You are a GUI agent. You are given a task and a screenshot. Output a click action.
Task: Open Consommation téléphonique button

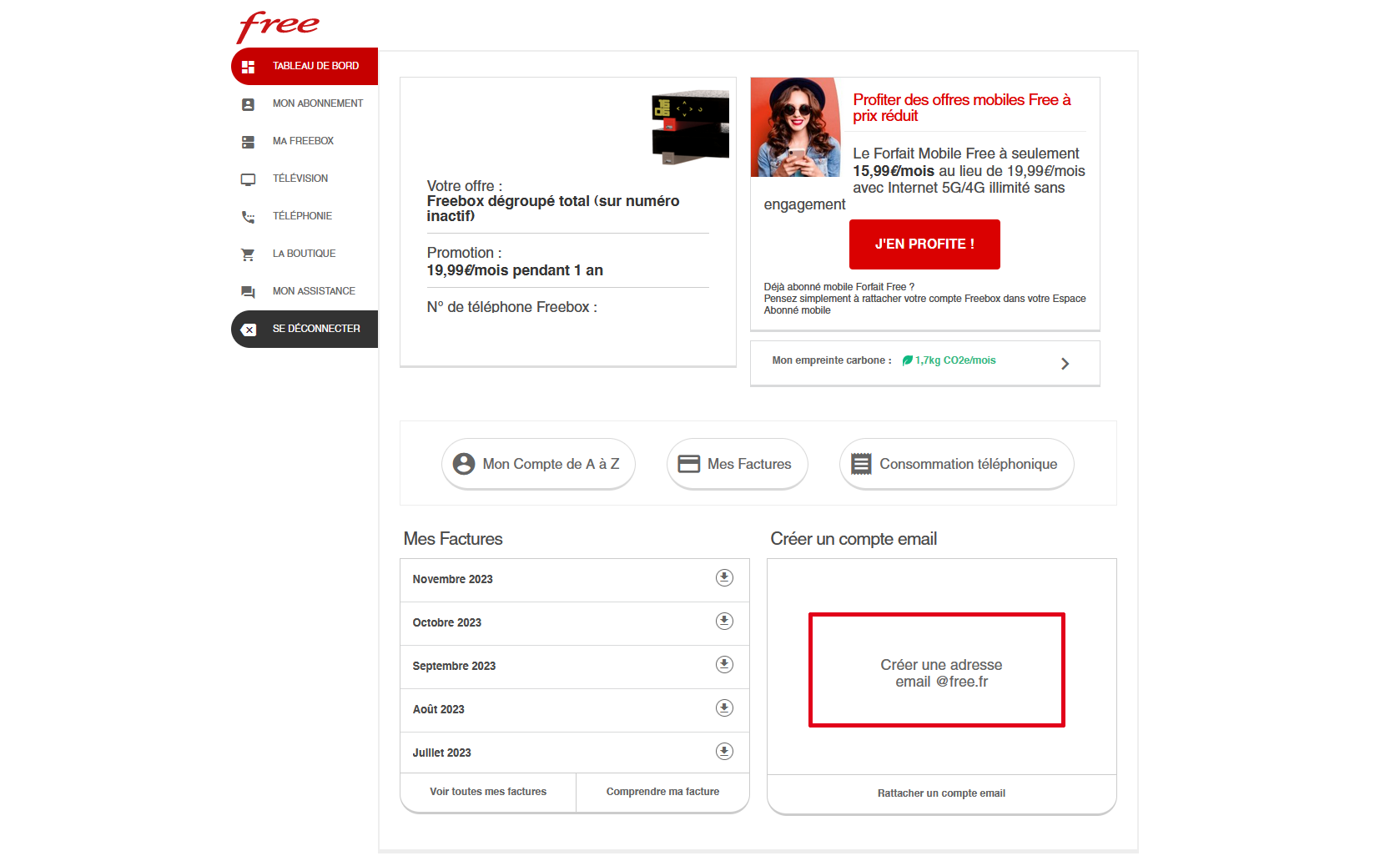tap(956, 464)
